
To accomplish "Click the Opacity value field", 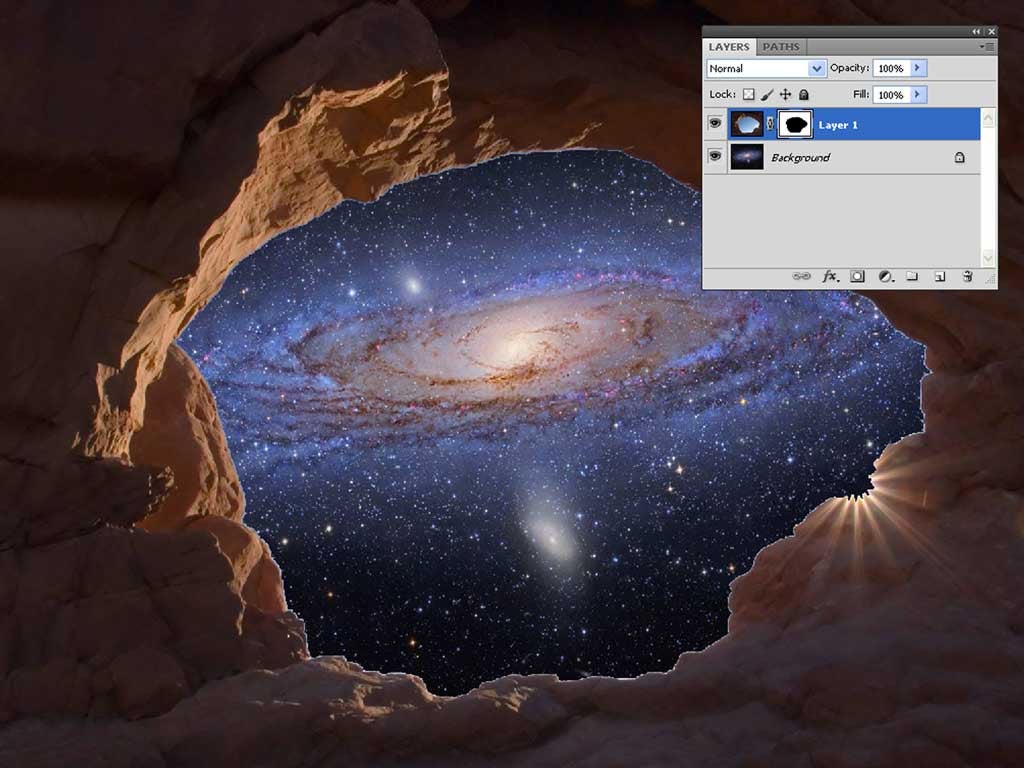I will click(x=891, y=69).
